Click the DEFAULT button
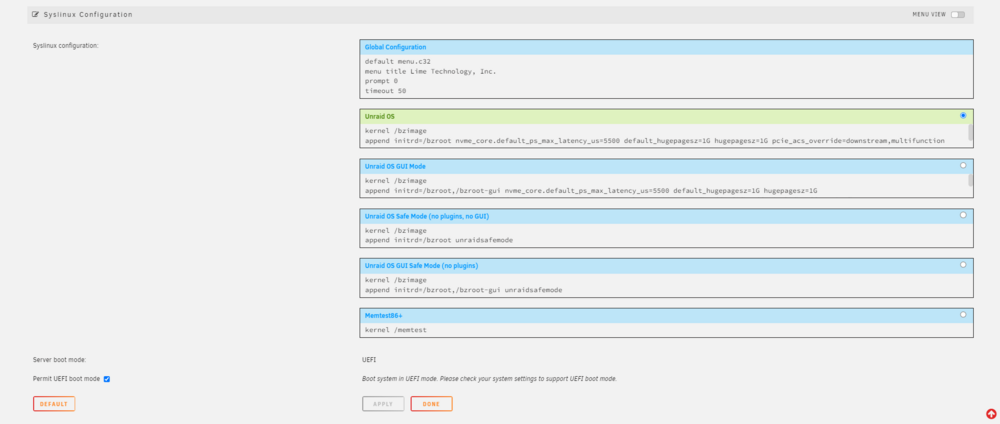Image resolution: width=1000 pixels, height=424 pixels. click(x=54, y=404)
